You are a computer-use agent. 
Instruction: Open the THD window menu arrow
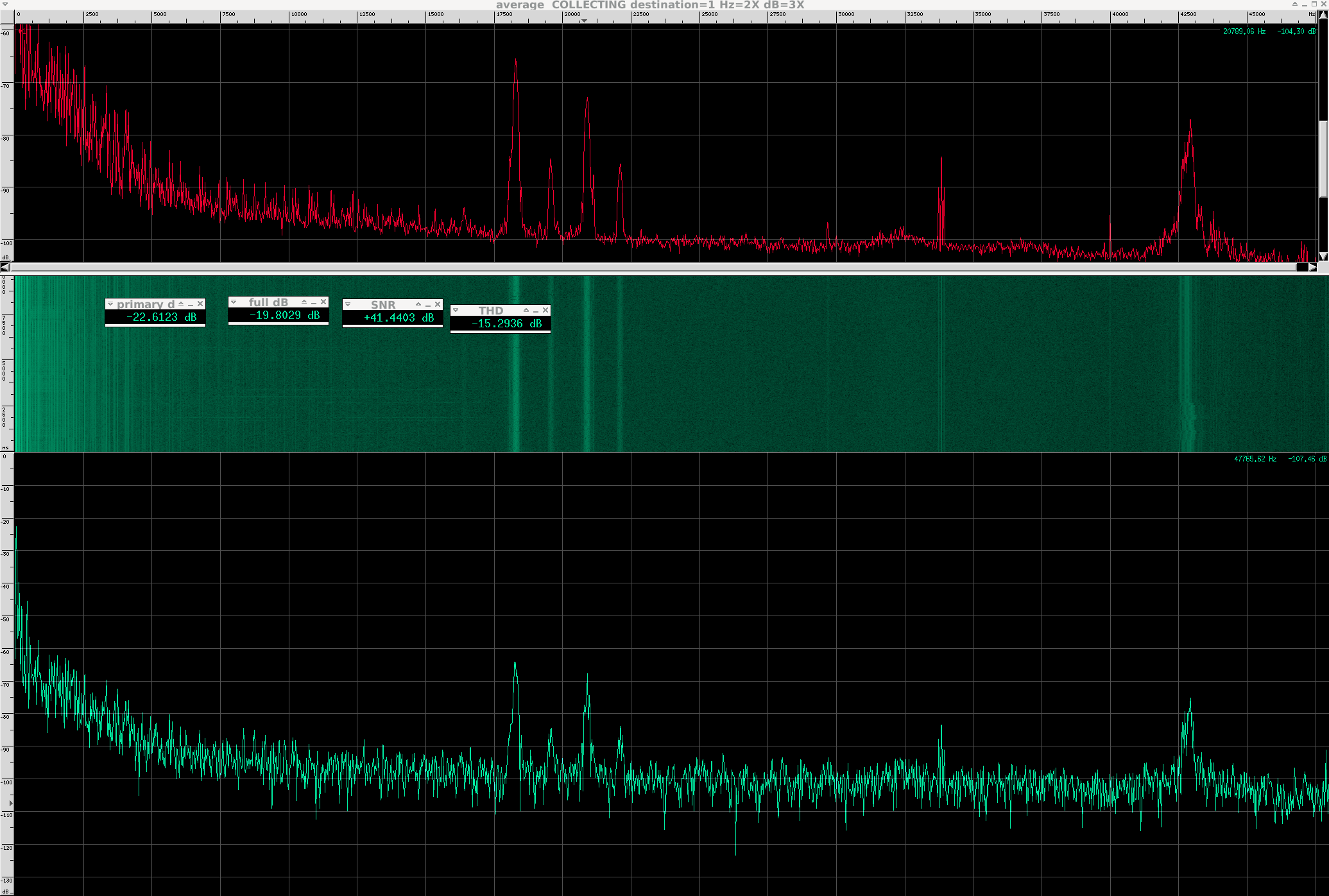tap(456, 311)
